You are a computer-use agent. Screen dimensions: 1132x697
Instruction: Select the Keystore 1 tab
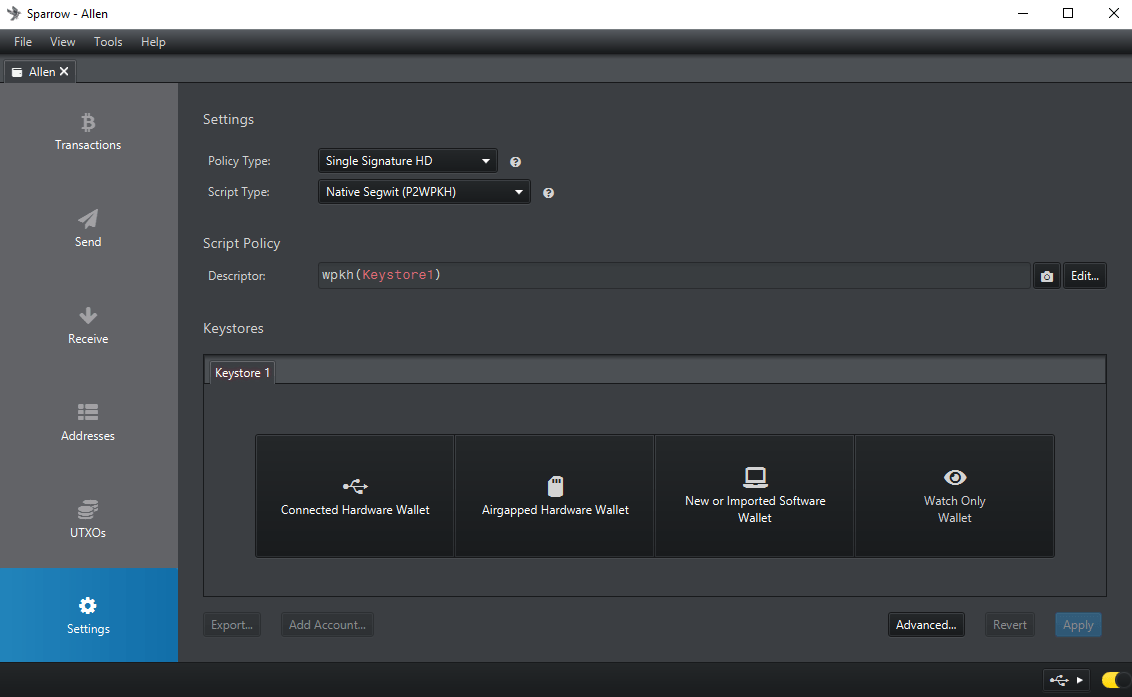(243, 373)
